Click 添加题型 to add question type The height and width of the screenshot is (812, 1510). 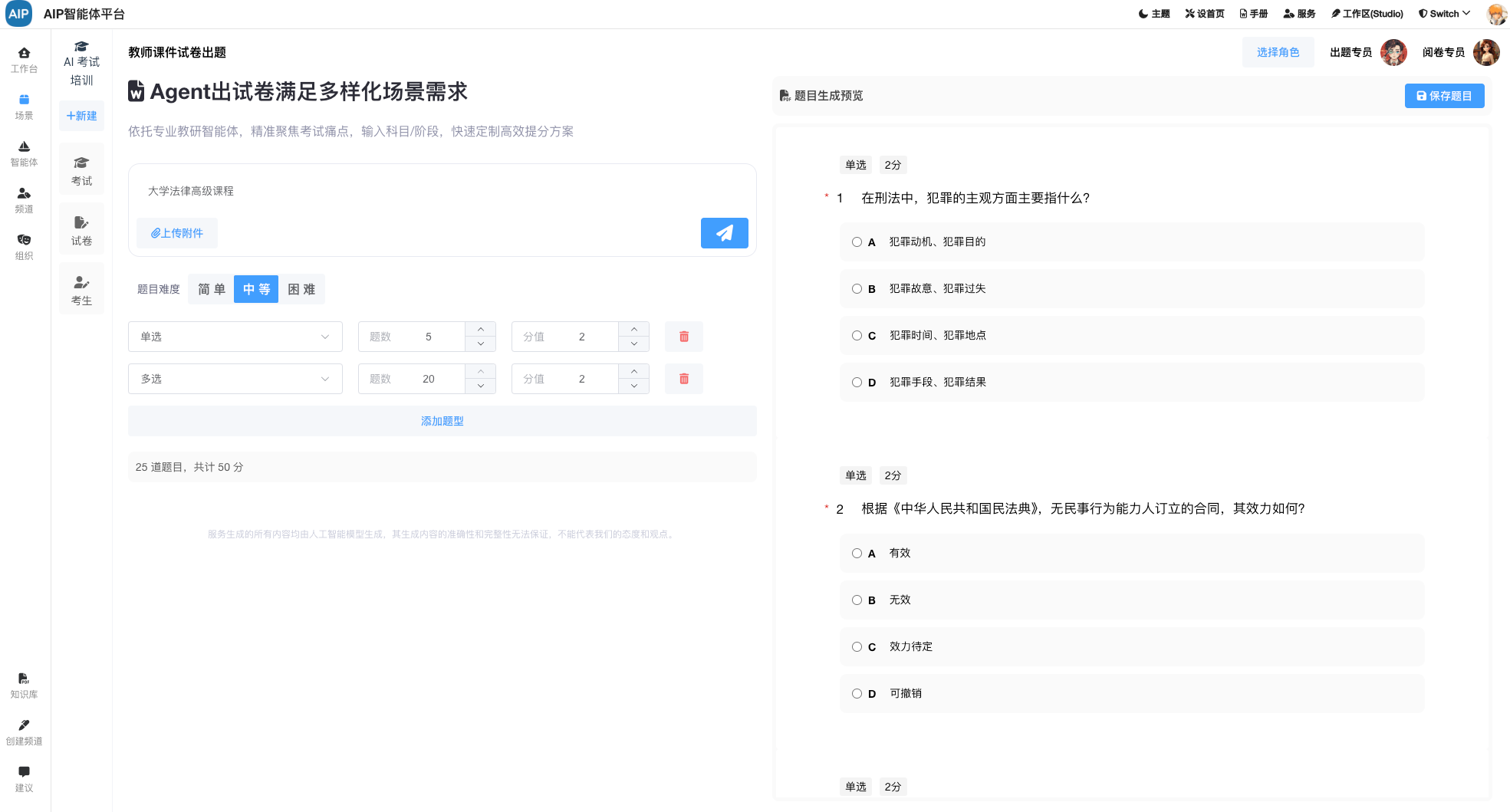click(x=442, y=421)
